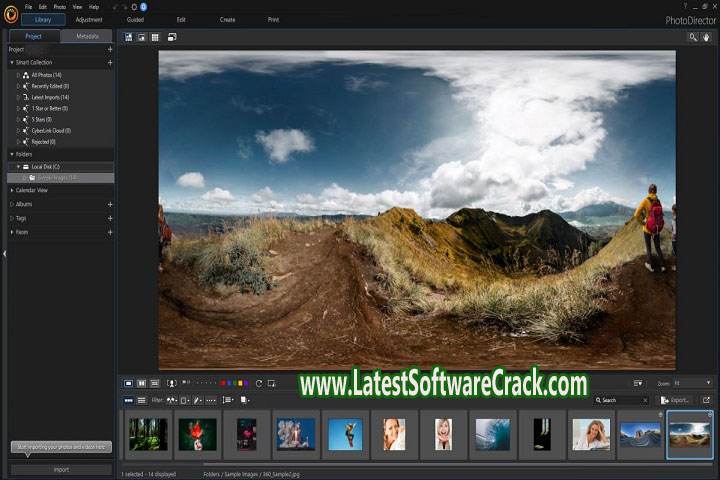The image size is (720, 480).
Task: Open the secondary display window icon
Action: pyautogui.click(x=172, y=37)
